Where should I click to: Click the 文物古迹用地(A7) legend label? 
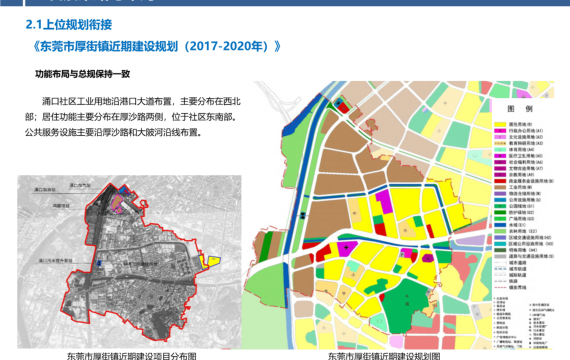click(x=526, y=168)
